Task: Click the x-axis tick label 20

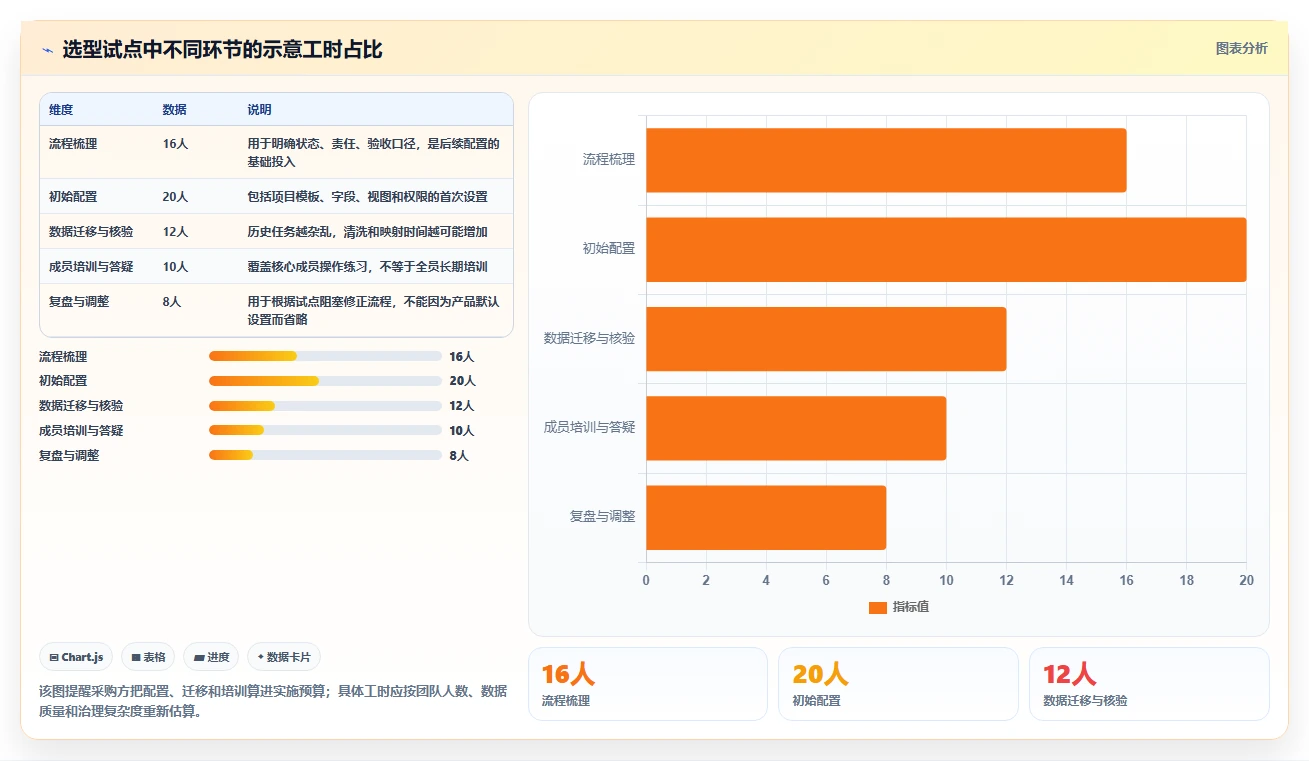Action: pyautogui.click(x=1246, y=581)
